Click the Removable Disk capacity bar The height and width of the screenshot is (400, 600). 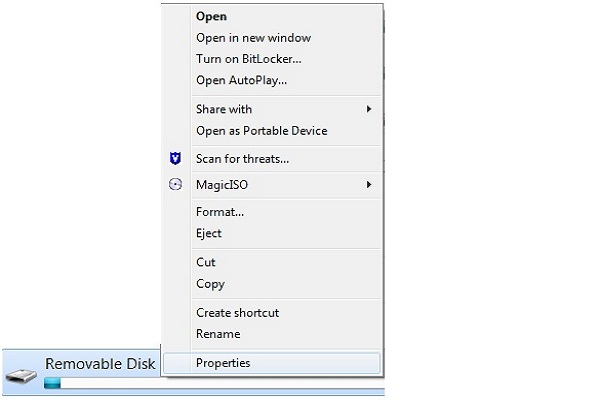tap(100, 383)
